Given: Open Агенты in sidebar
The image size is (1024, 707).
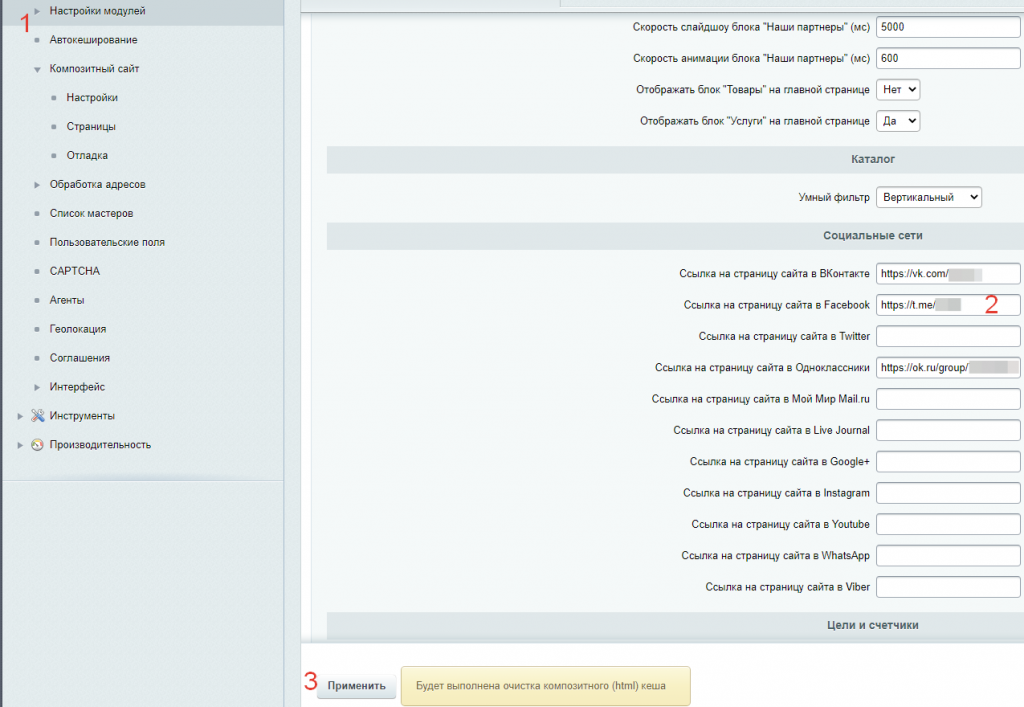Looking at the screenshot, I should click(x=67, y=300).
